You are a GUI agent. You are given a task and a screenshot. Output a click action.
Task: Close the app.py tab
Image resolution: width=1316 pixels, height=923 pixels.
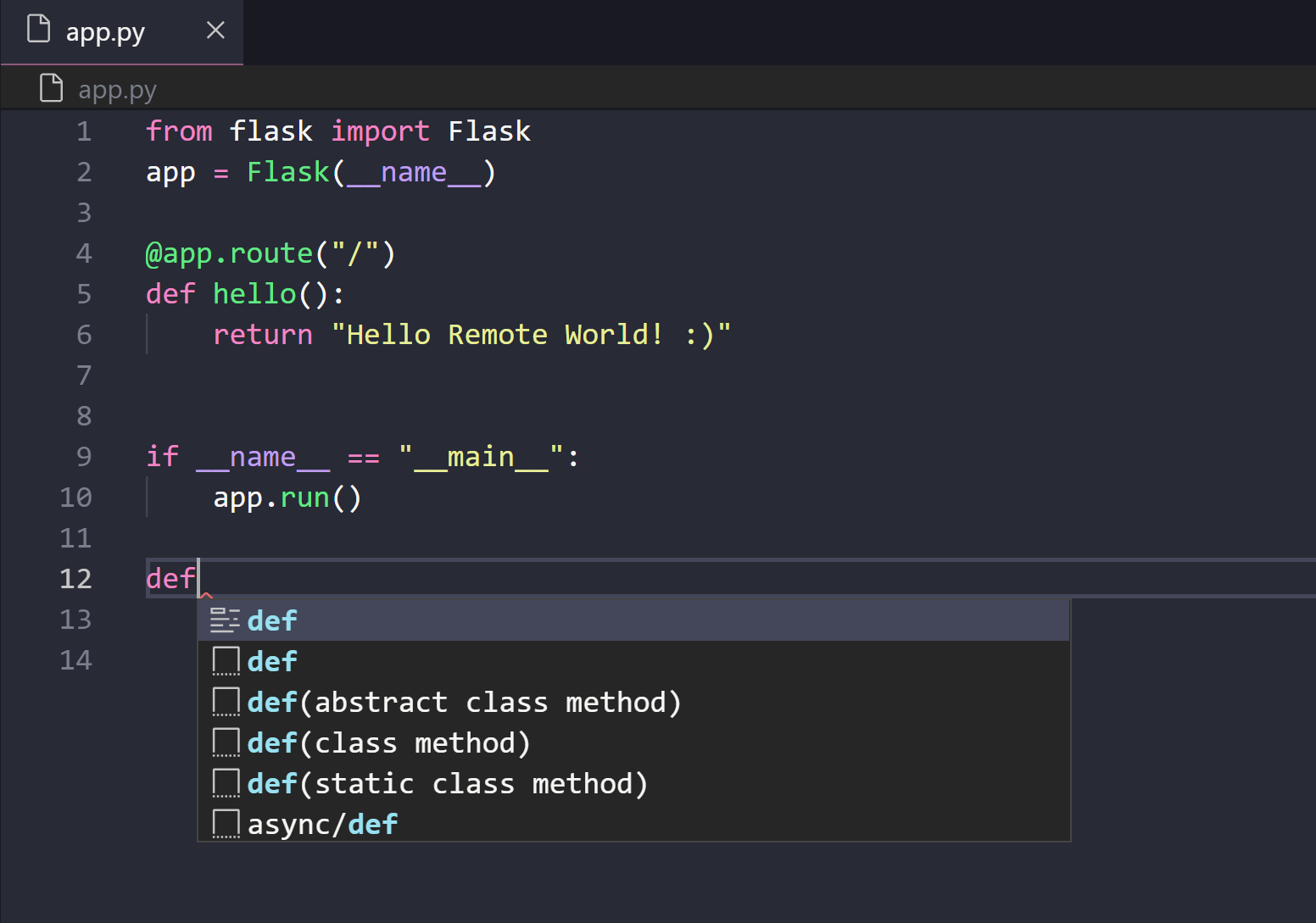[x=215, y=30]
